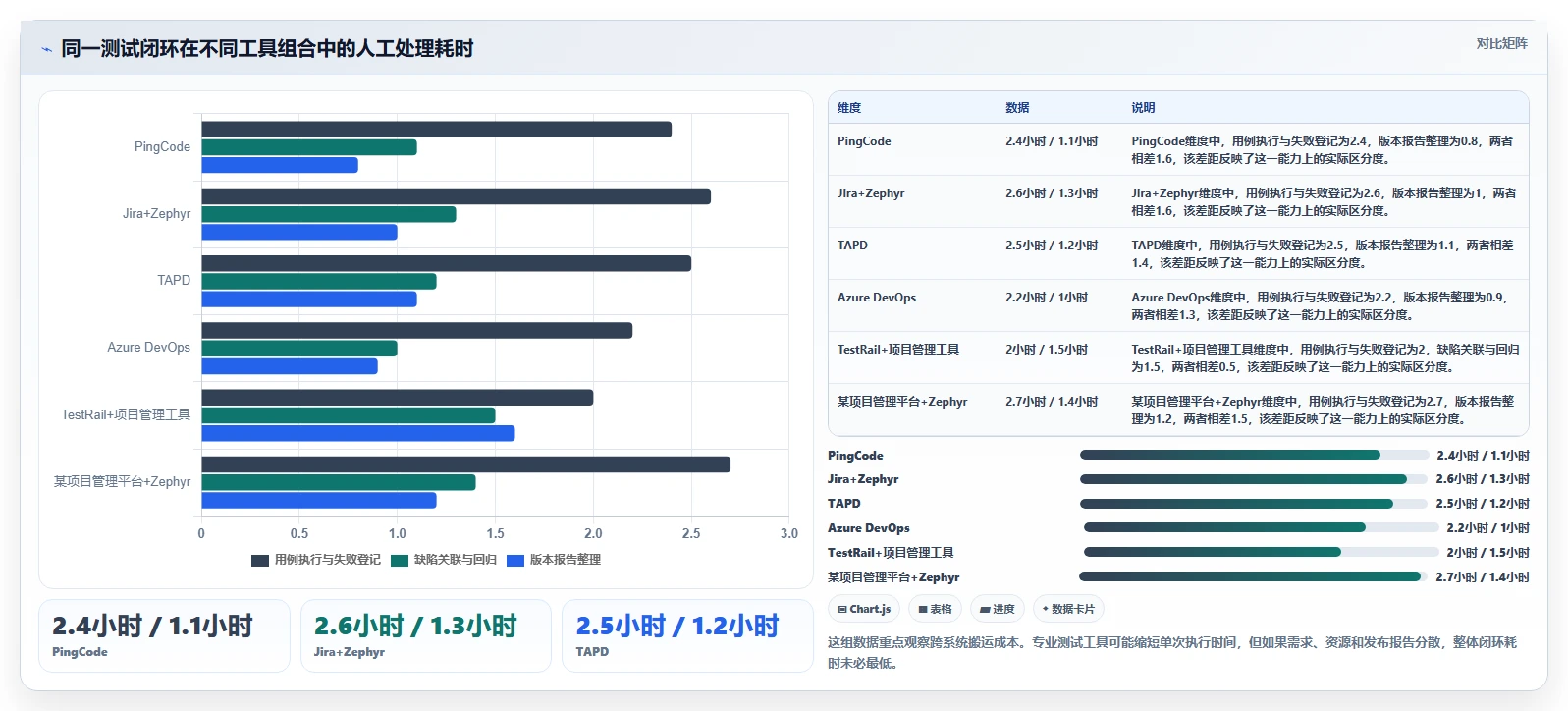Click the Azure DevOps green bar in the chart
This screenshot has width=1568, height=711.
point(299,348)
